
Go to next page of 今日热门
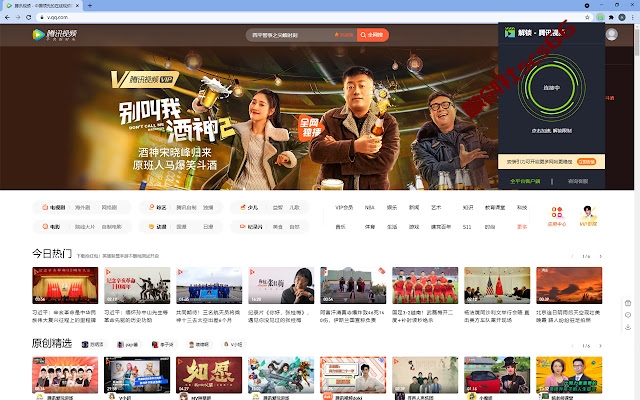pos(600,256)
